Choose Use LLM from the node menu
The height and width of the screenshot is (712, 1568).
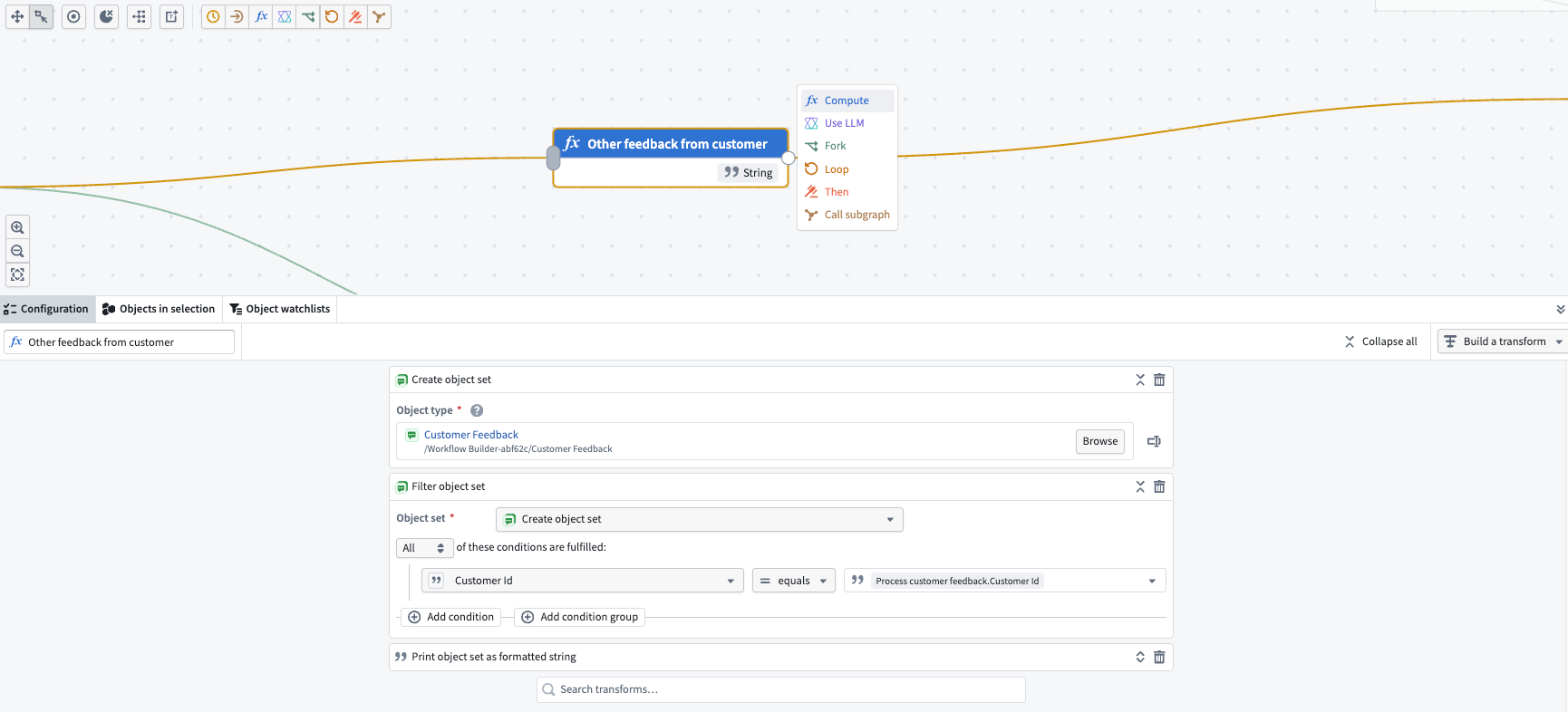pos(844,123)
